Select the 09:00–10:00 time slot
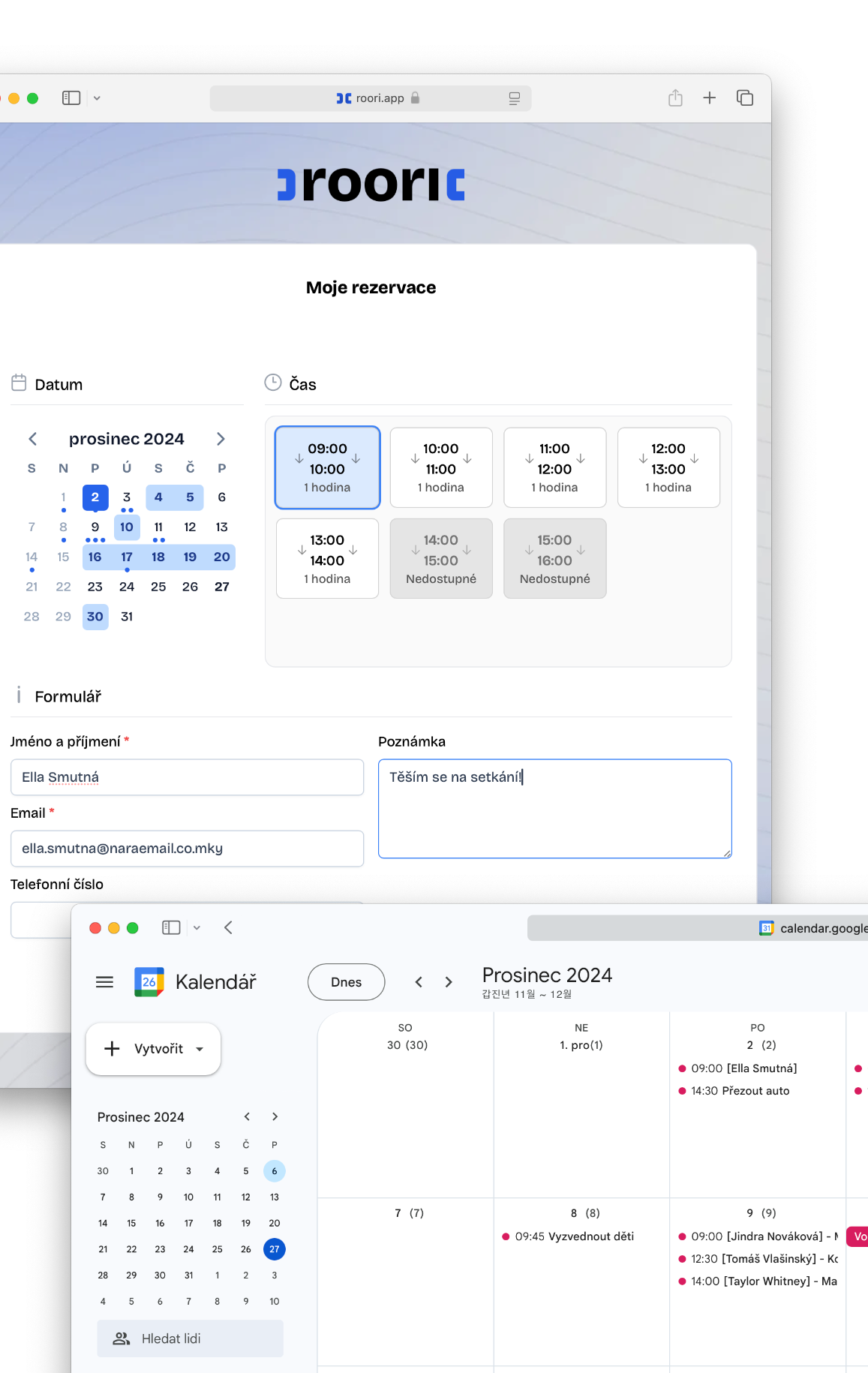Screen dimensions: 868x1373 pos(327,467)
